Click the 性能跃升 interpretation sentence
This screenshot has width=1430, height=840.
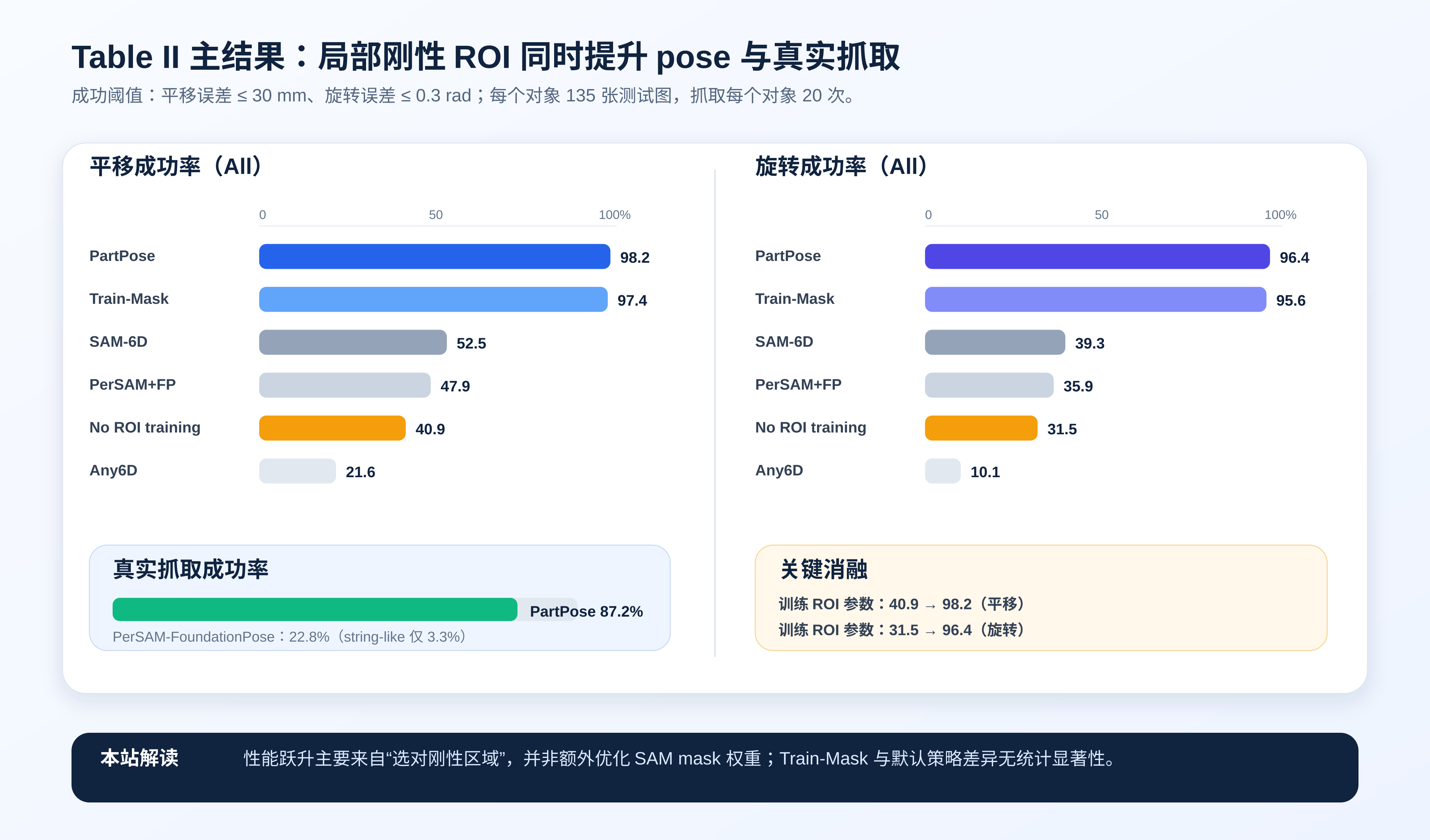tap(680, 759)
